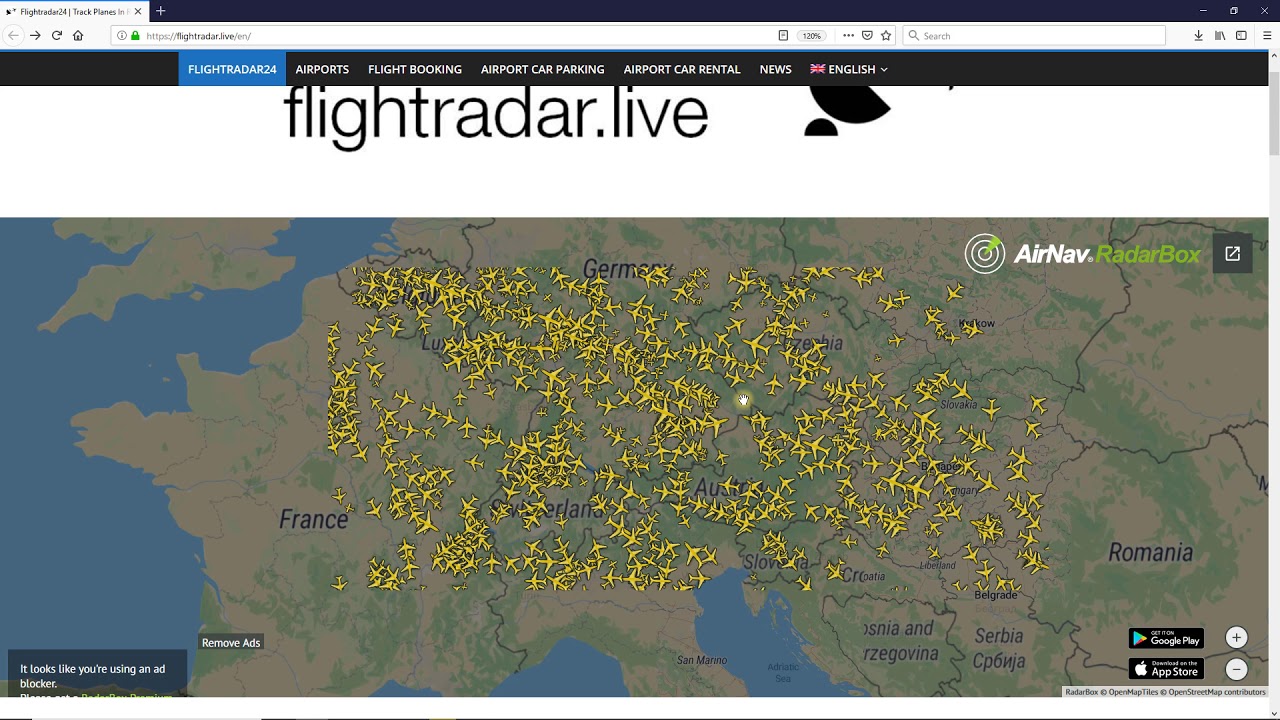Close the Flightradar24 browser tab

pos(138,11)
